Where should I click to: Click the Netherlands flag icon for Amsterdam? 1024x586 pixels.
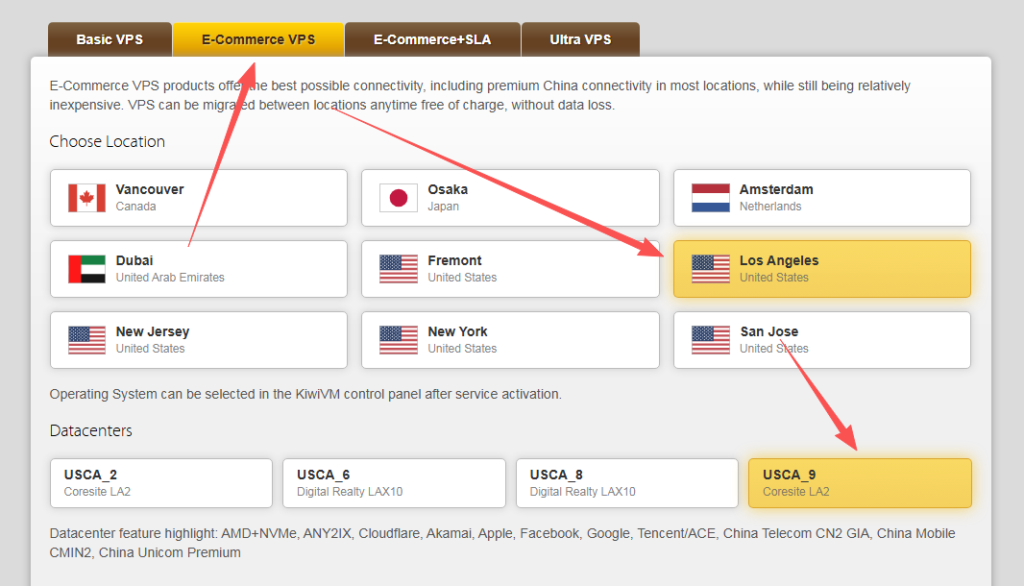pos(710,198)
